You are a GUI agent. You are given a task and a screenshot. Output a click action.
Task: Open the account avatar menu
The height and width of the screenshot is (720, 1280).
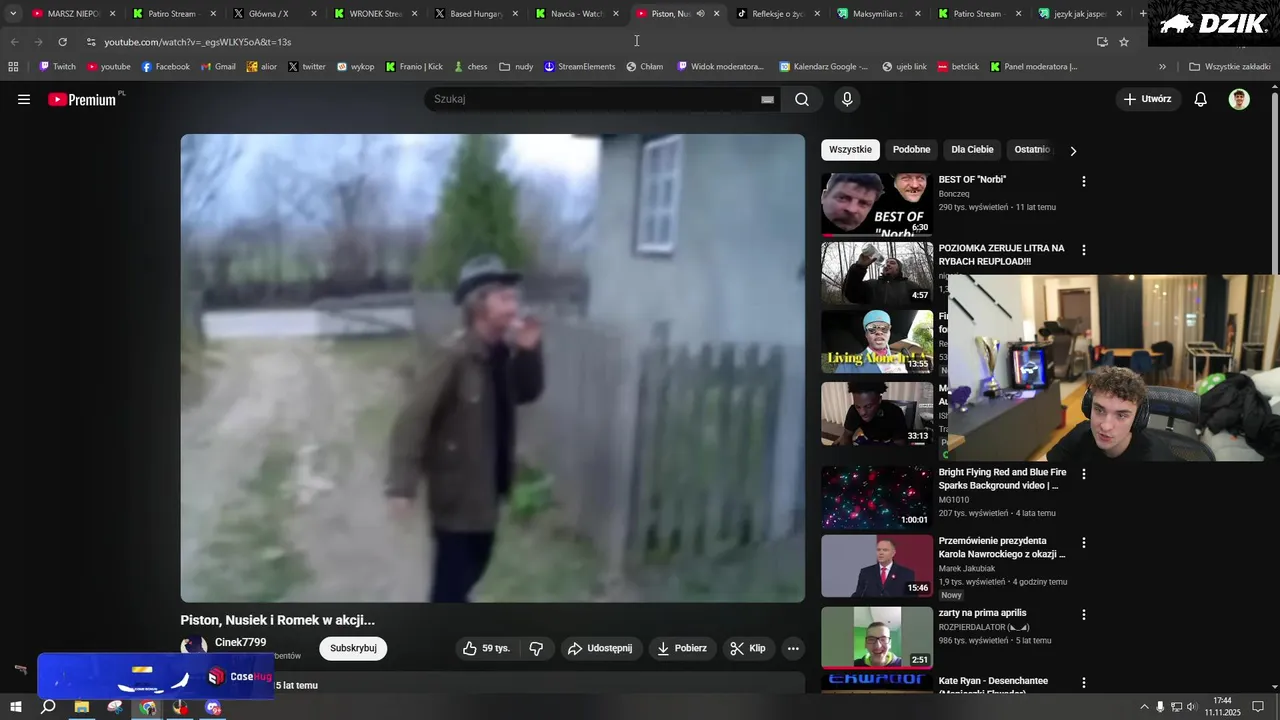click(1239, 99)
